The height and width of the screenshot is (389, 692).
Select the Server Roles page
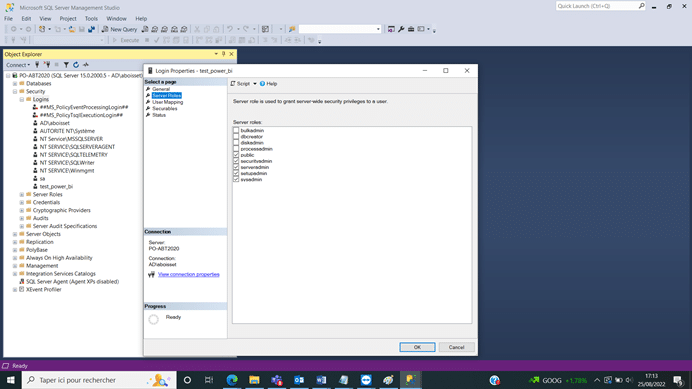(166, 95)
